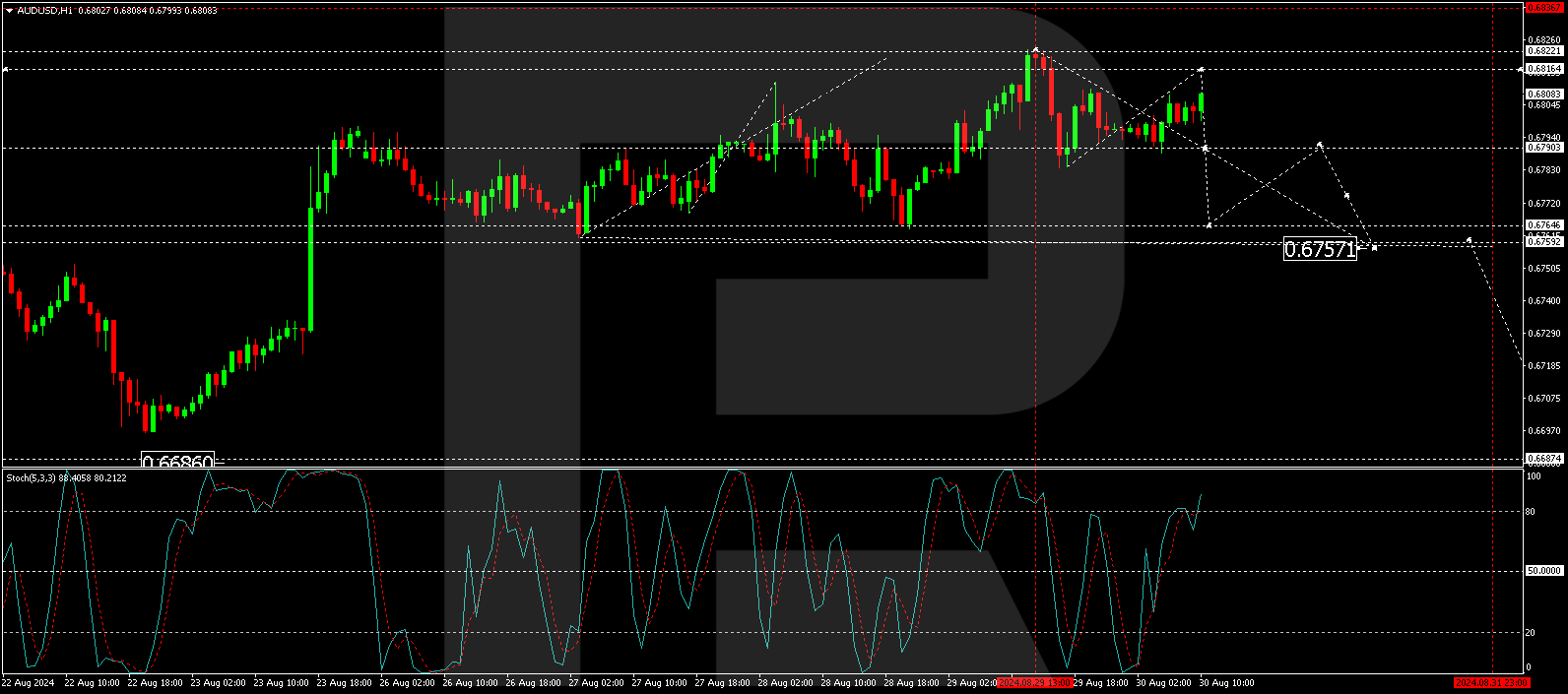Viewport: 1568px width, 694px height.
Task: Click the 30 Aug 10:00 time label
Action: [1226, 683]
